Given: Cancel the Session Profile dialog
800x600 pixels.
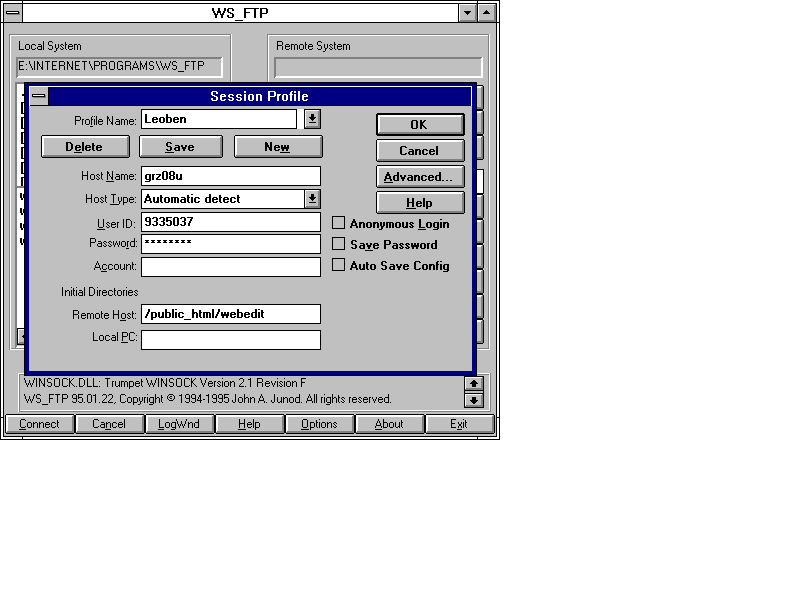Looking at the screenshot, I should click(420, 151).
